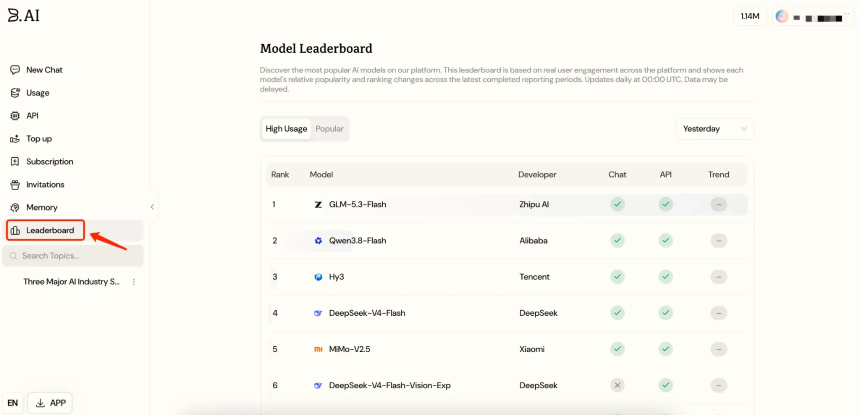The width and height of the screenshot is (860, 415).
Task: Click the Model column header
Action: coord(321,175)
